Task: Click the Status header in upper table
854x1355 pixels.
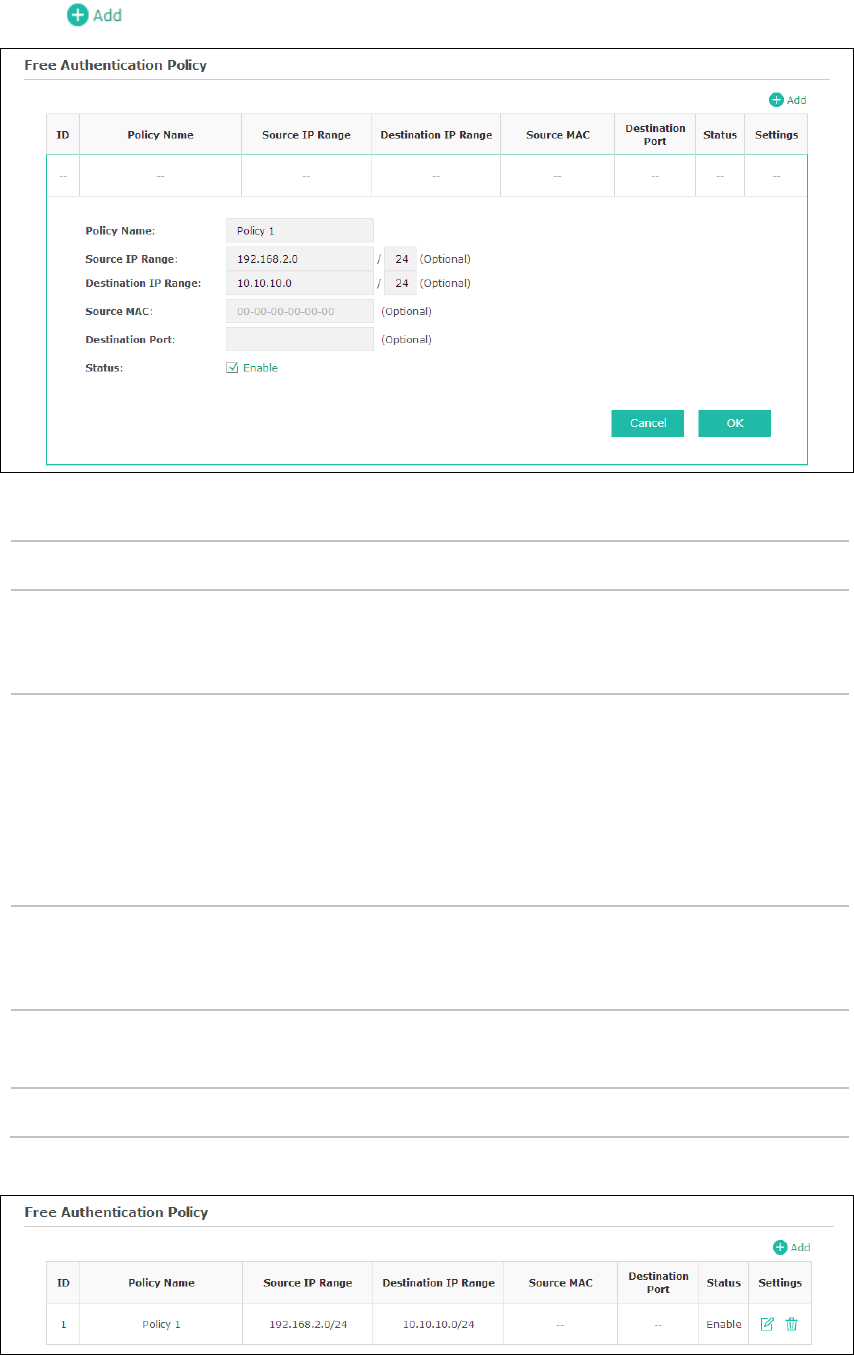Action: coord(720,135)
